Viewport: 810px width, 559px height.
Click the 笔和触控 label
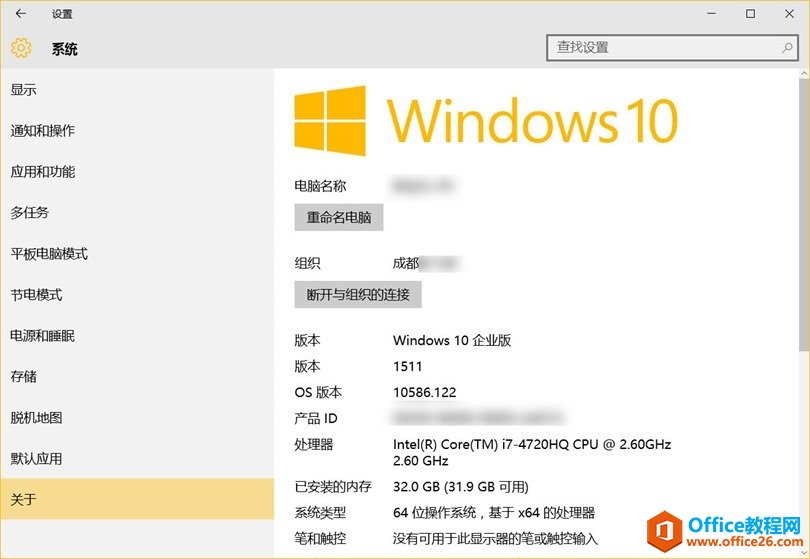pyautogui.click(x=320, y=539)
